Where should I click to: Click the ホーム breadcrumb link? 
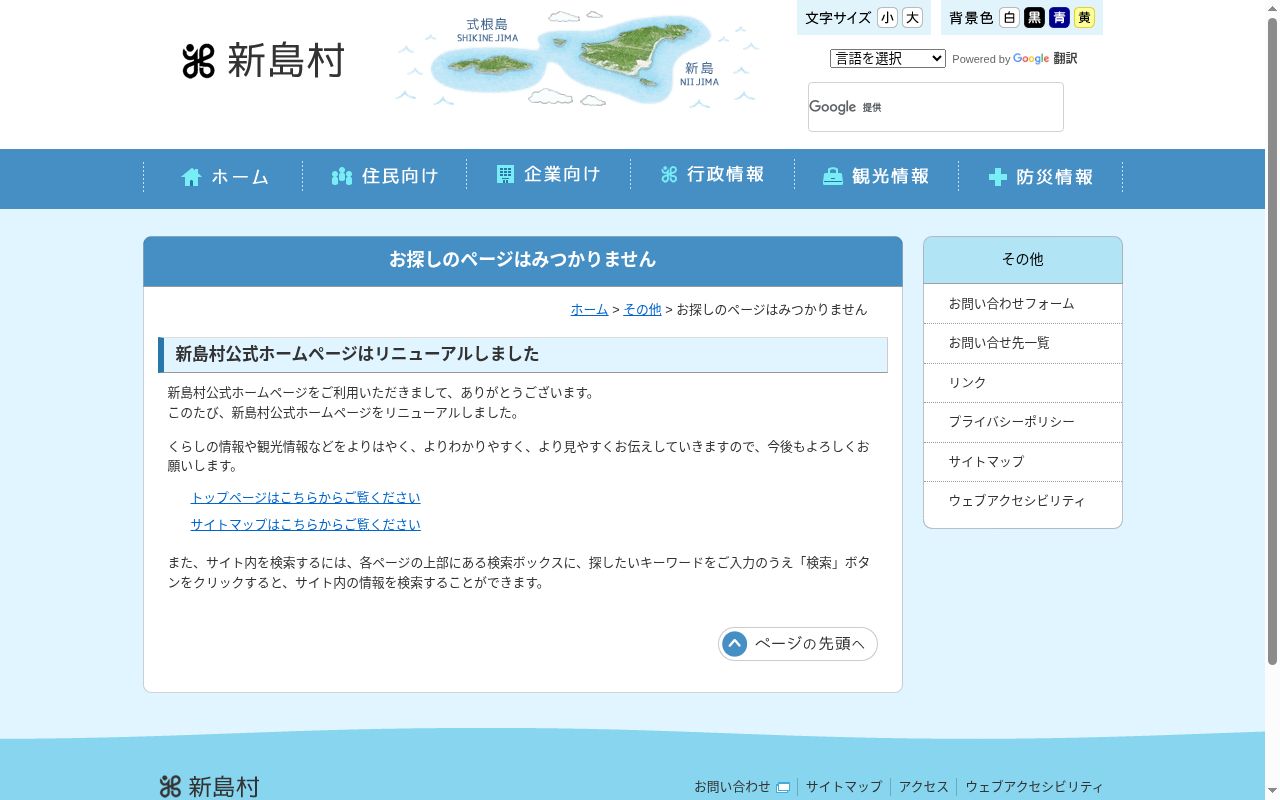[589, 310]
